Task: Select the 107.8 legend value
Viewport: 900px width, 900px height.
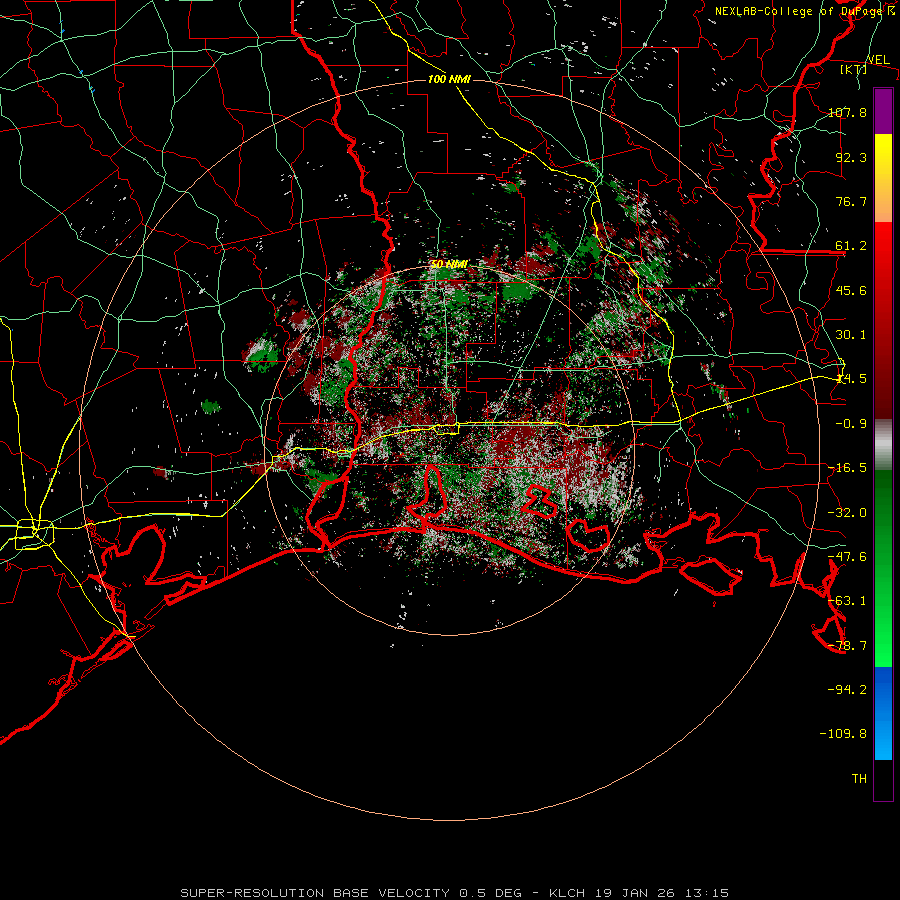Action: pyautogui.click(x=847, y=112)
